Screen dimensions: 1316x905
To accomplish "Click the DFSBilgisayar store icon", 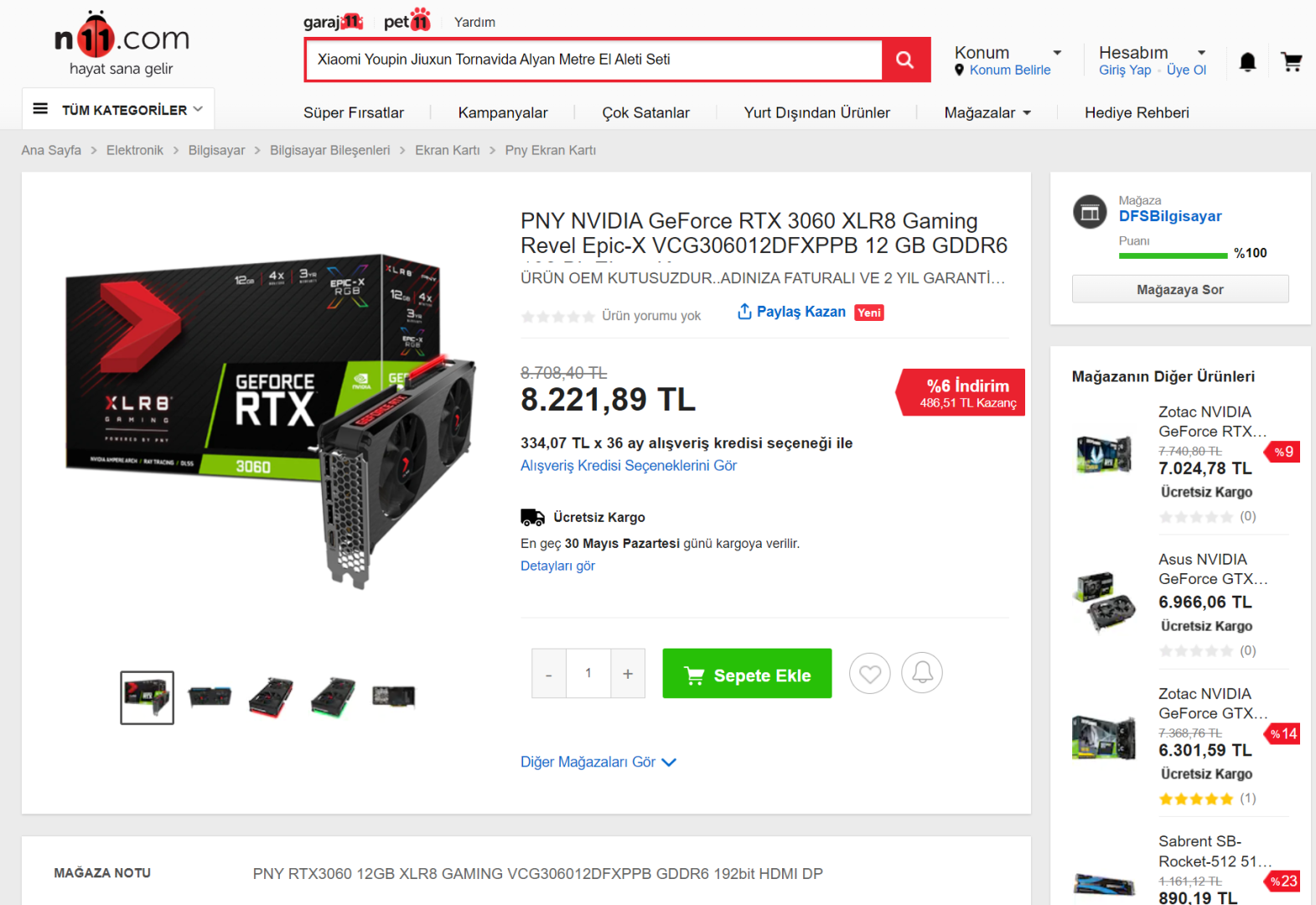I will tap(1090, 212).
